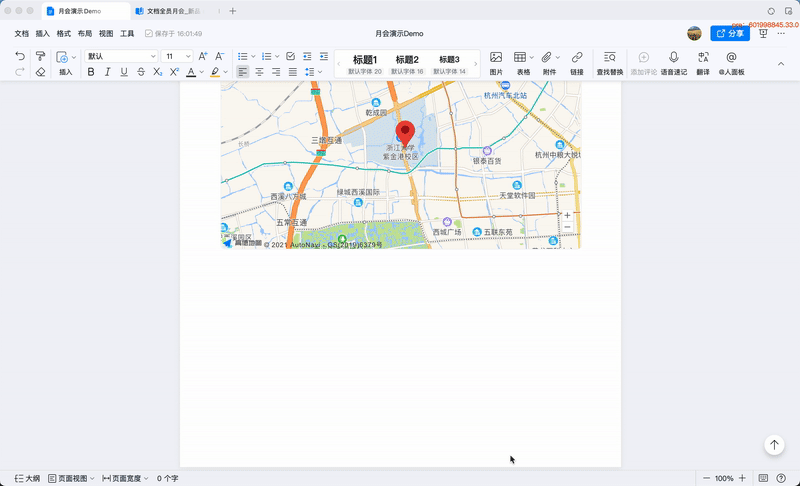Select justified text alignment
Screen dimensions: 800x486
click(293, 72)
